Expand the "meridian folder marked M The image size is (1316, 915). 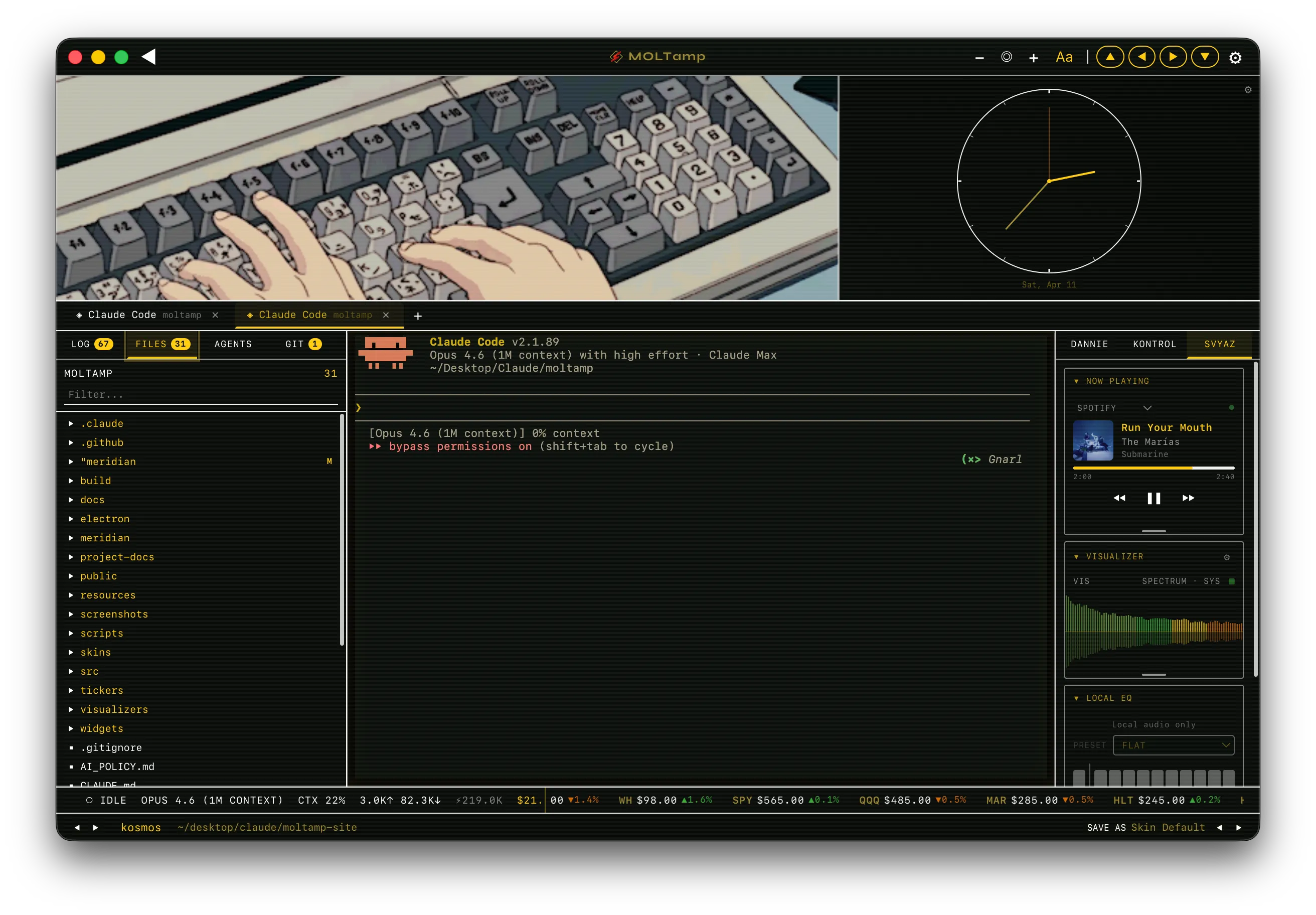point(201,462)
